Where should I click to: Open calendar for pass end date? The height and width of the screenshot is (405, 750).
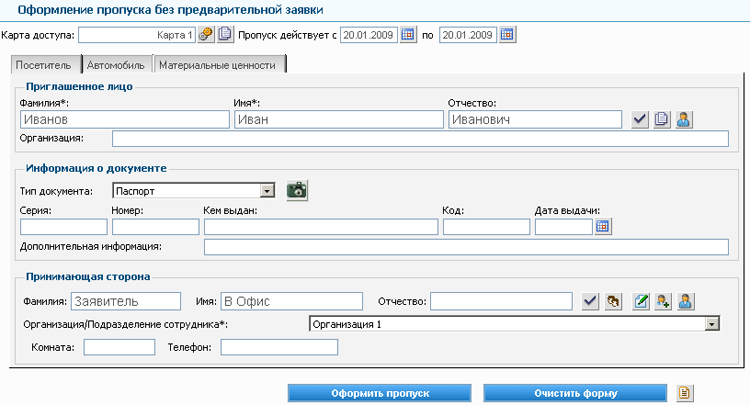pos(507,34)
